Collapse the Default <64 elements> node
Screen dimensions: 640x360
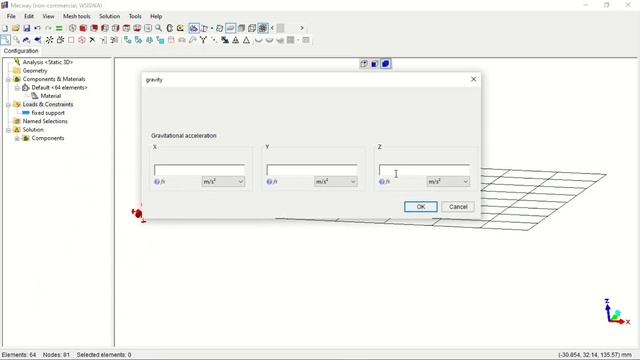[17, 88]
